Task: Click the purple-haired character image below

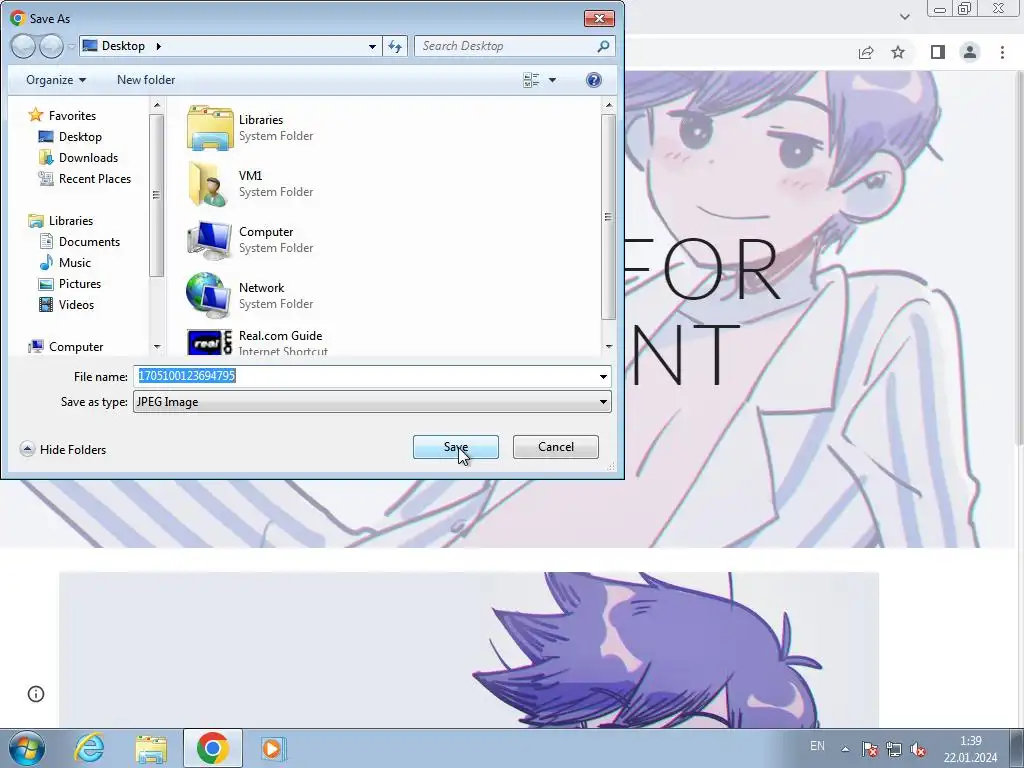Action: coord(469,650)
